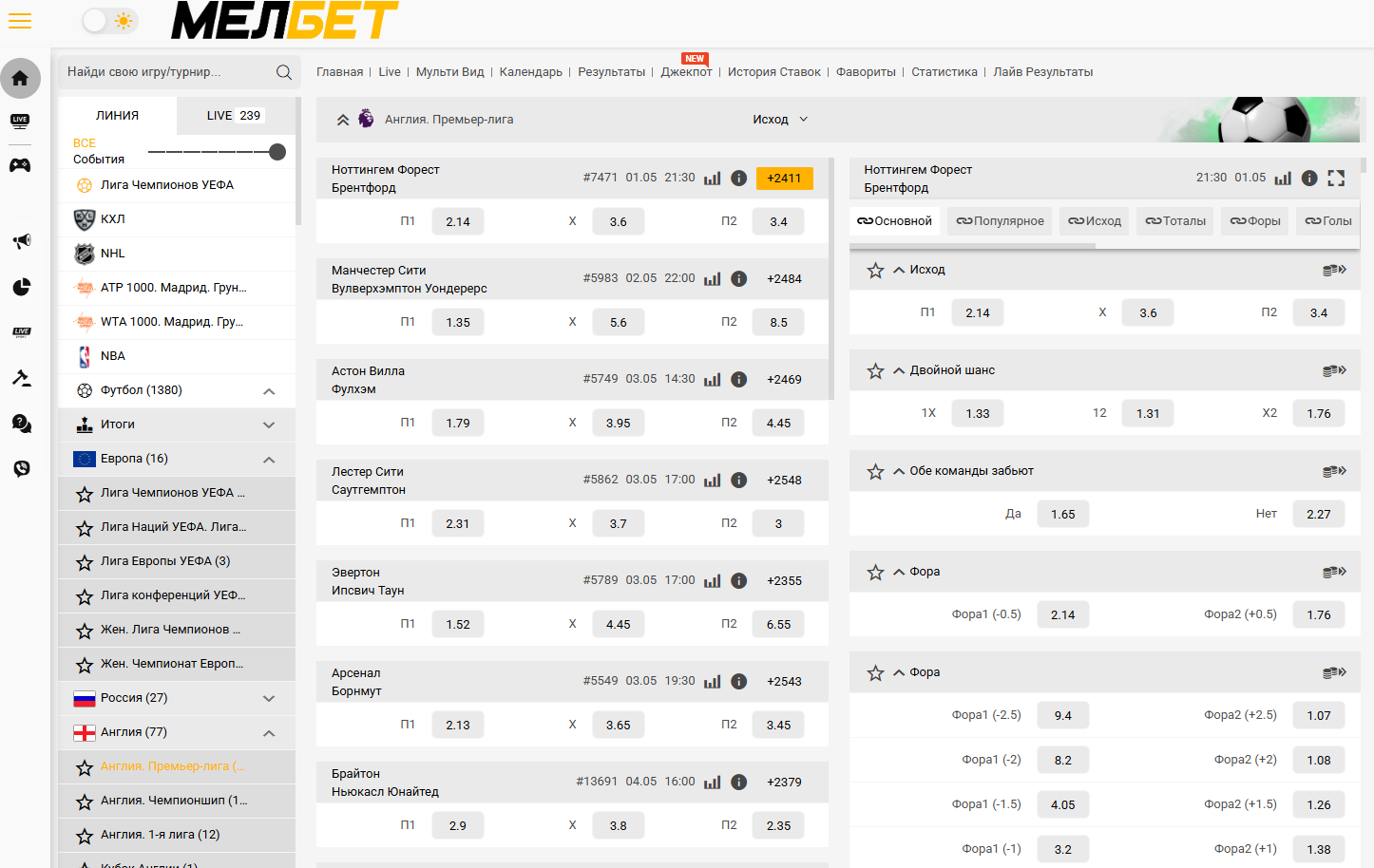Switch to Форы markets tab
This screenshot has width=1374, height=868.
[x=1255, y=221]
